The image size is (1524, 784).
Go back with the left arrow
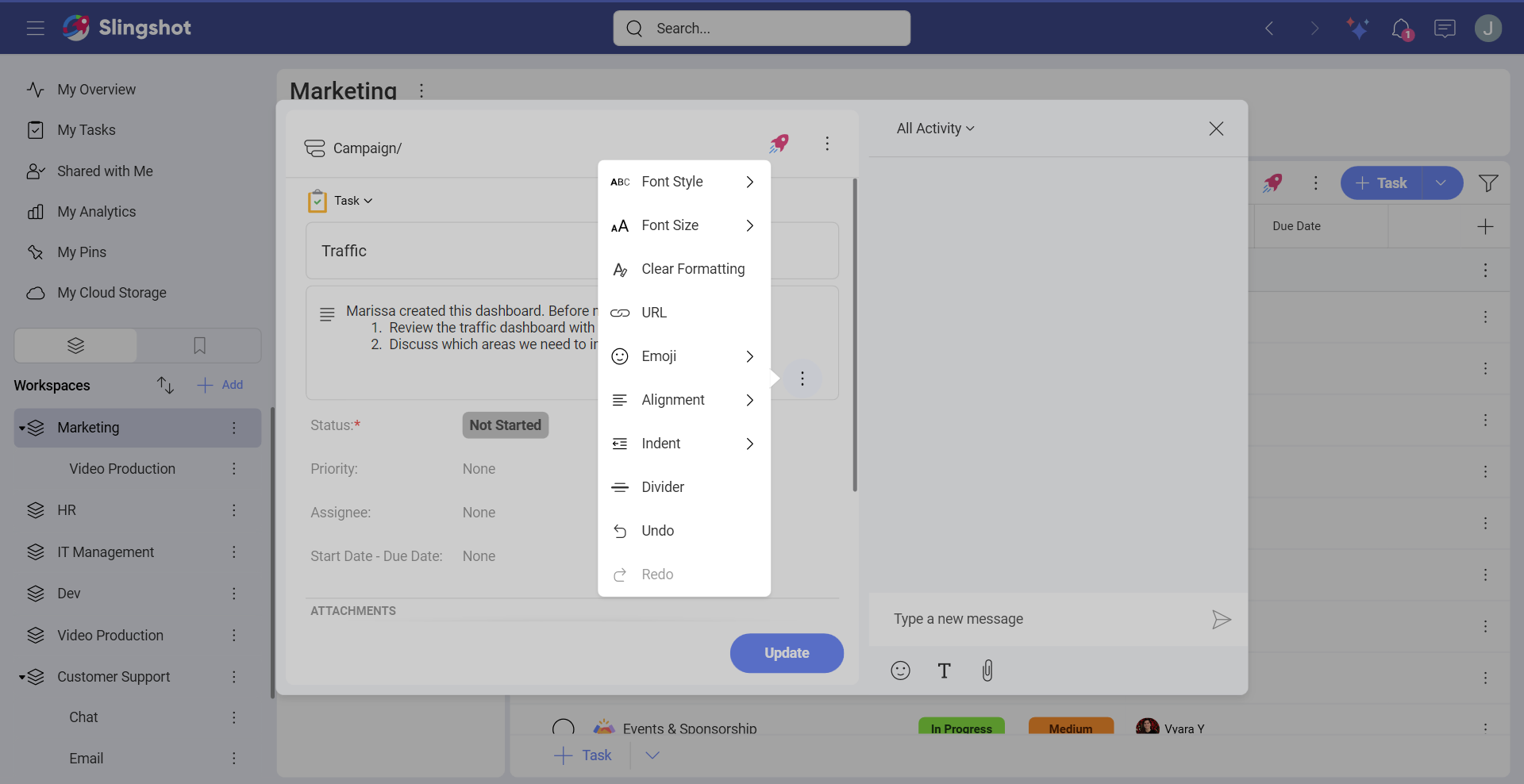[x=1269, y=29]
